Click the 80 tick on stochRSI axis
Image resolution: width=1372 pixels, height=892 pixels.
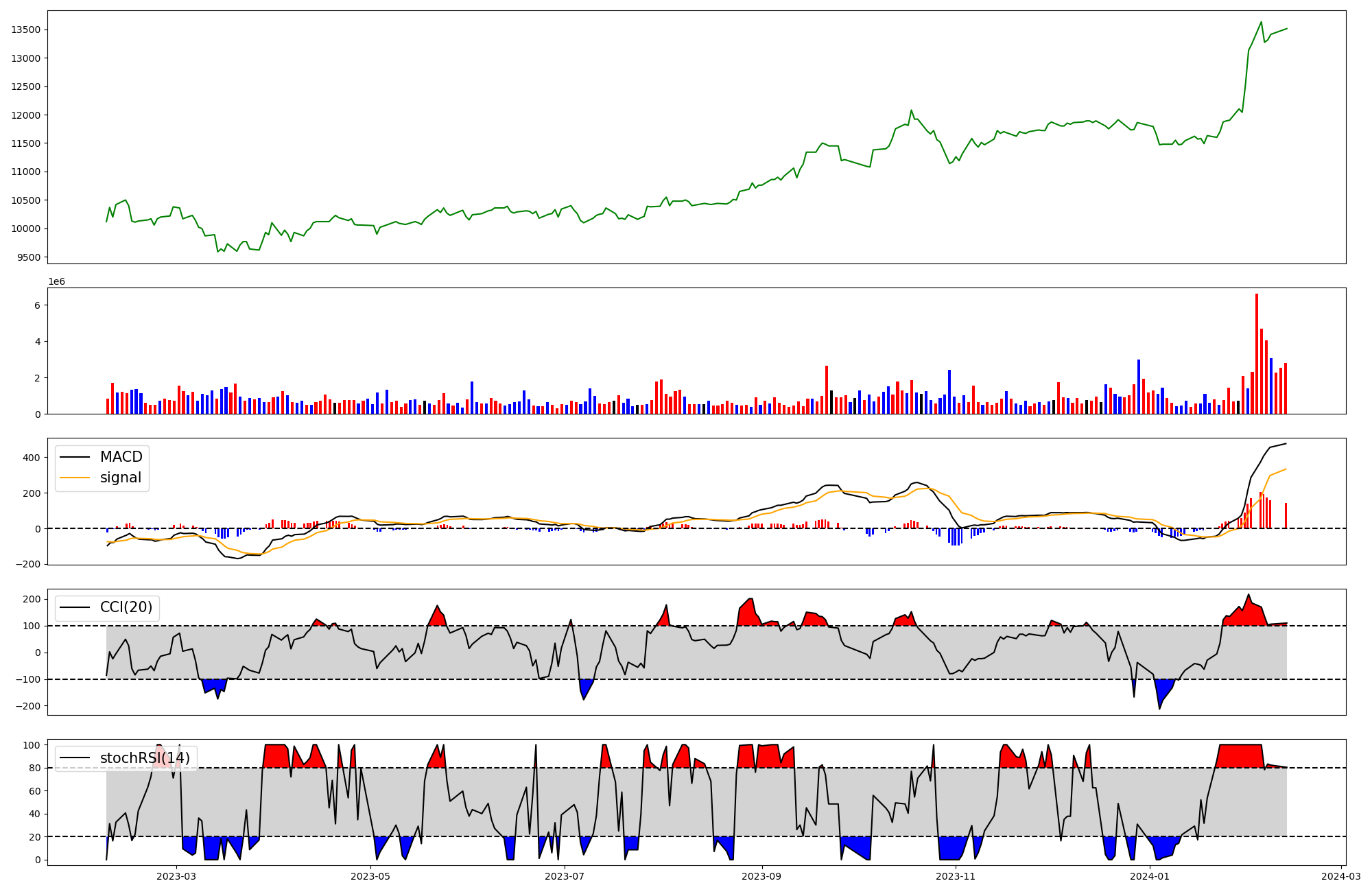pos(34,768)
